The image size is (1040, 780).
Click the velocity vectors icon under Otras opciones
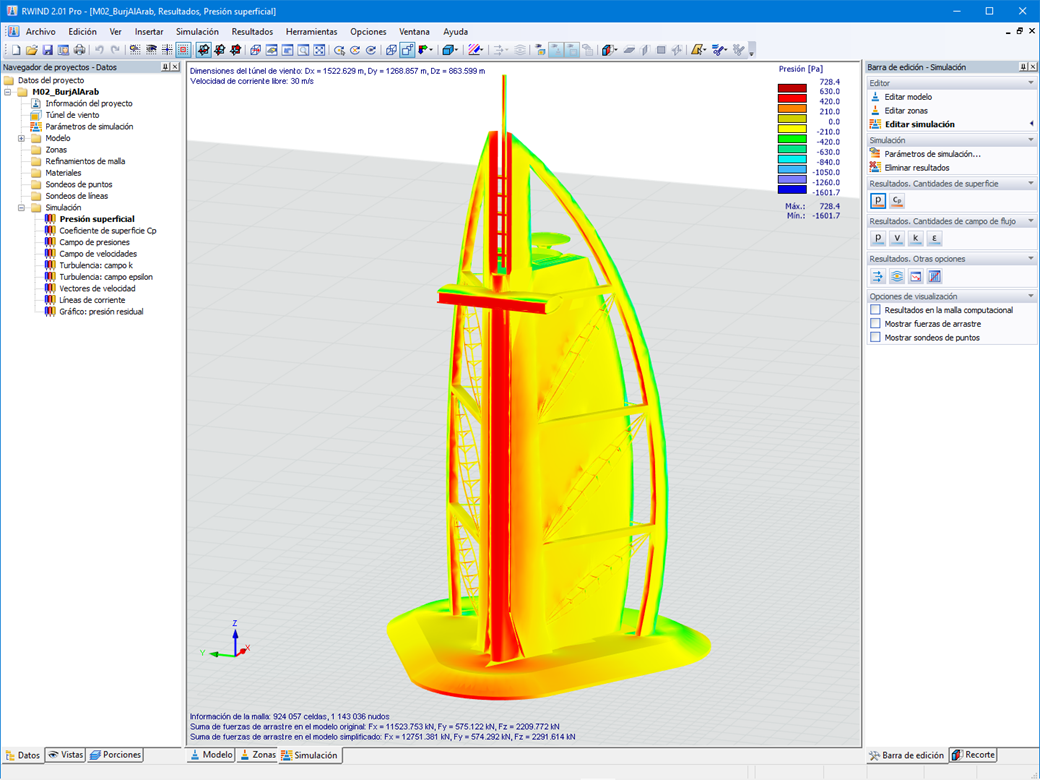tap(878, 276)
